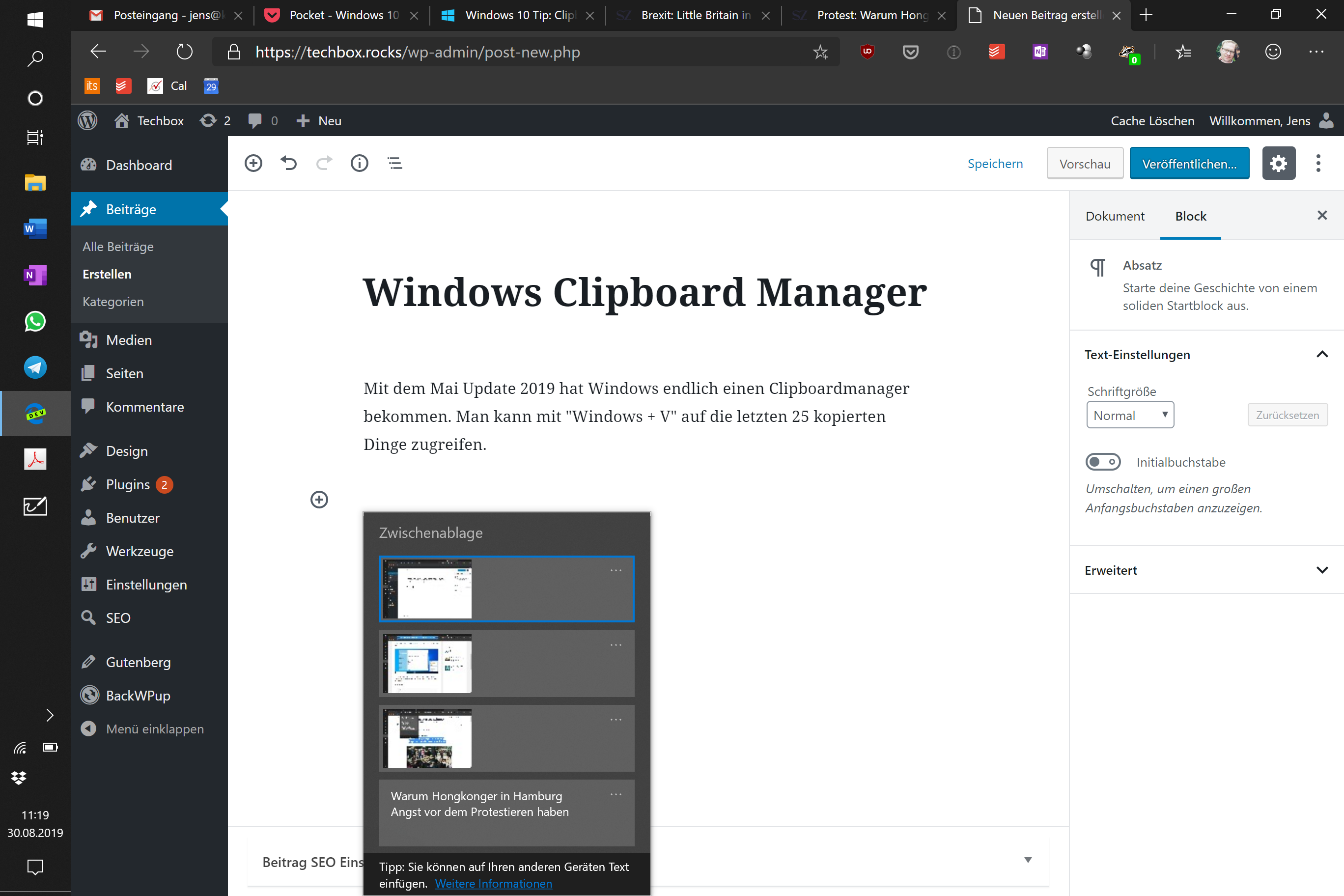The width and height of the screenshot is (1344, 896).
Task: Toggle the settings gear sidebar button
Action: click(x=1278, y=164)
